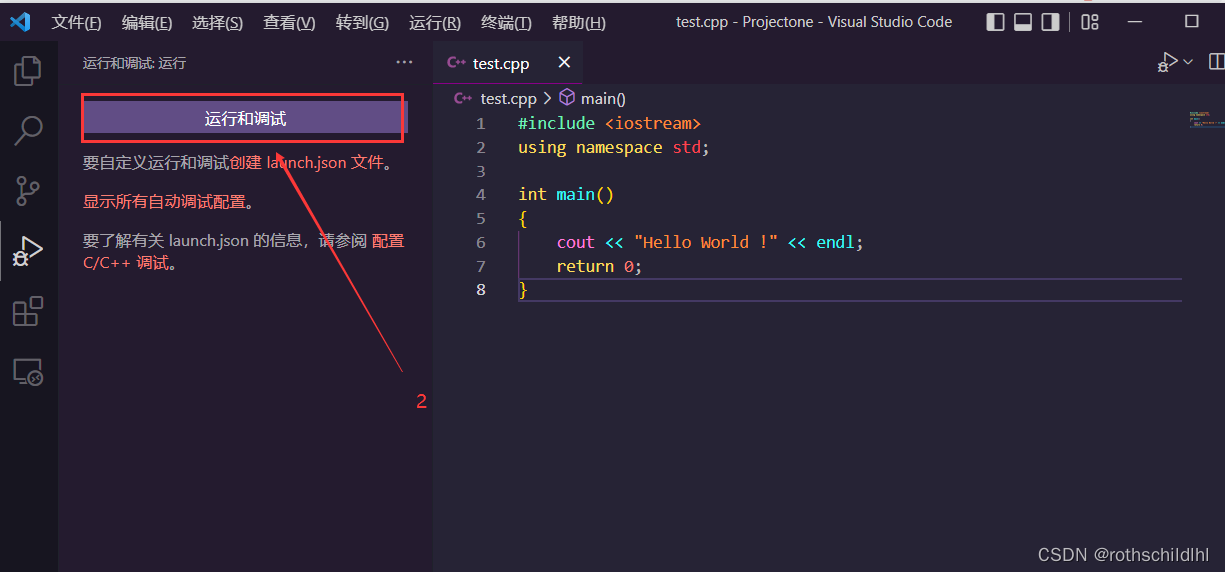The width and height of the screenshot is (1225, 572).
Task: Toggle bottom panel layout icon
Action: coord(1023,22)
